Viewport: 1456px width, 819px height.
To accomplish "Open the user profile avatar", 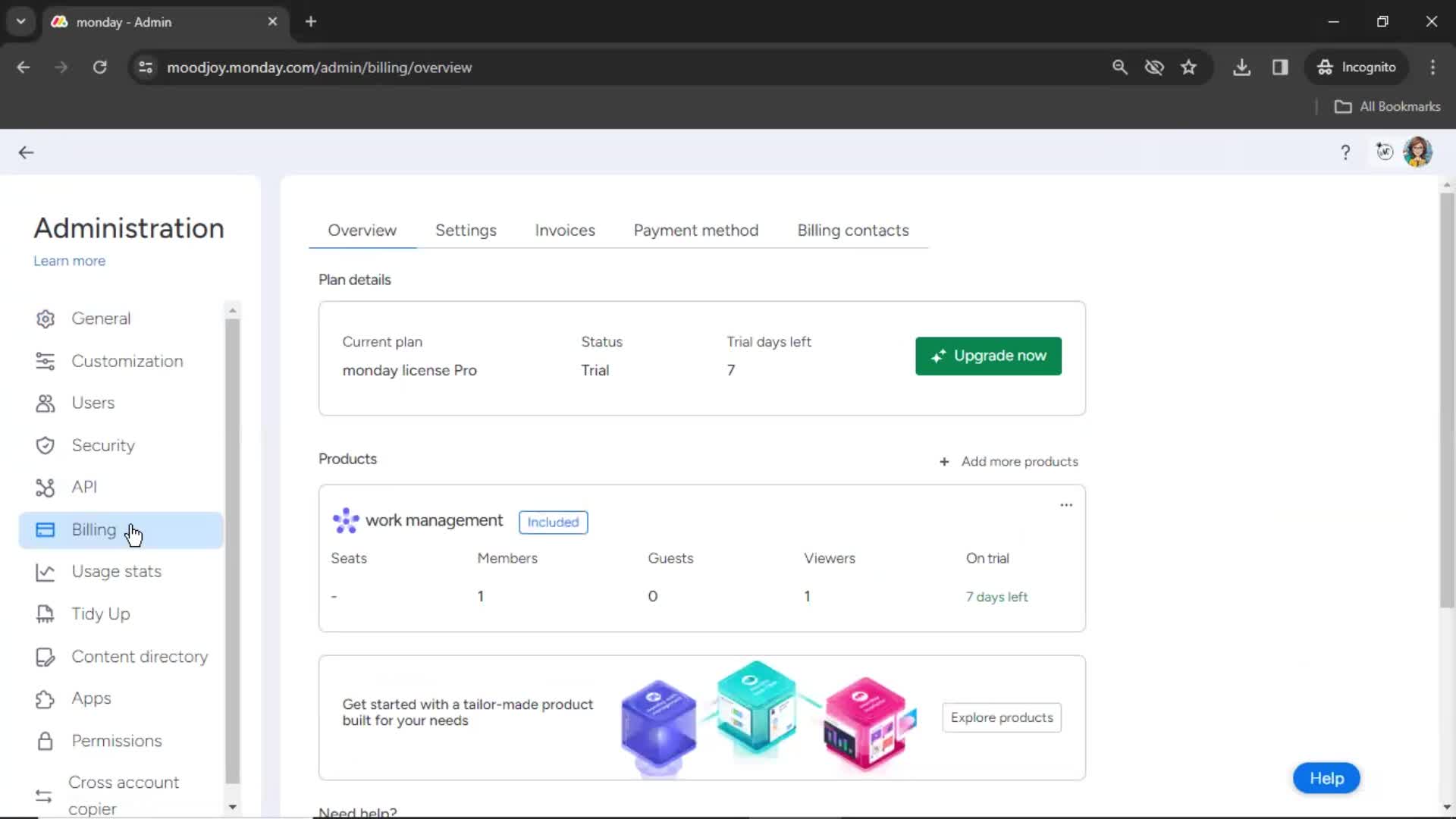I will [x=1417, y=152].
